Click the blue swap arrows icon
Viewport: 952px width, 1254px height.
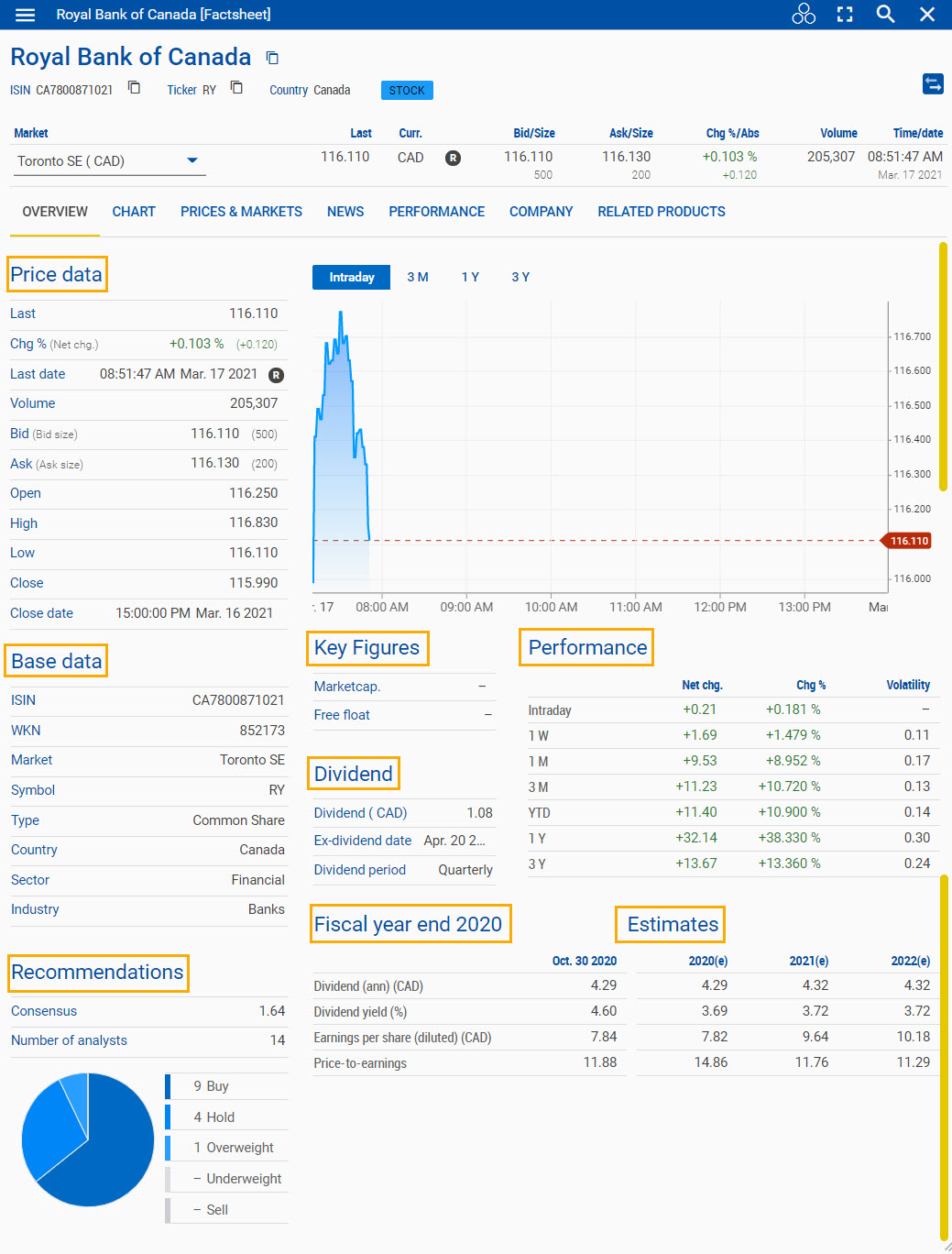[x=933, y=83]
